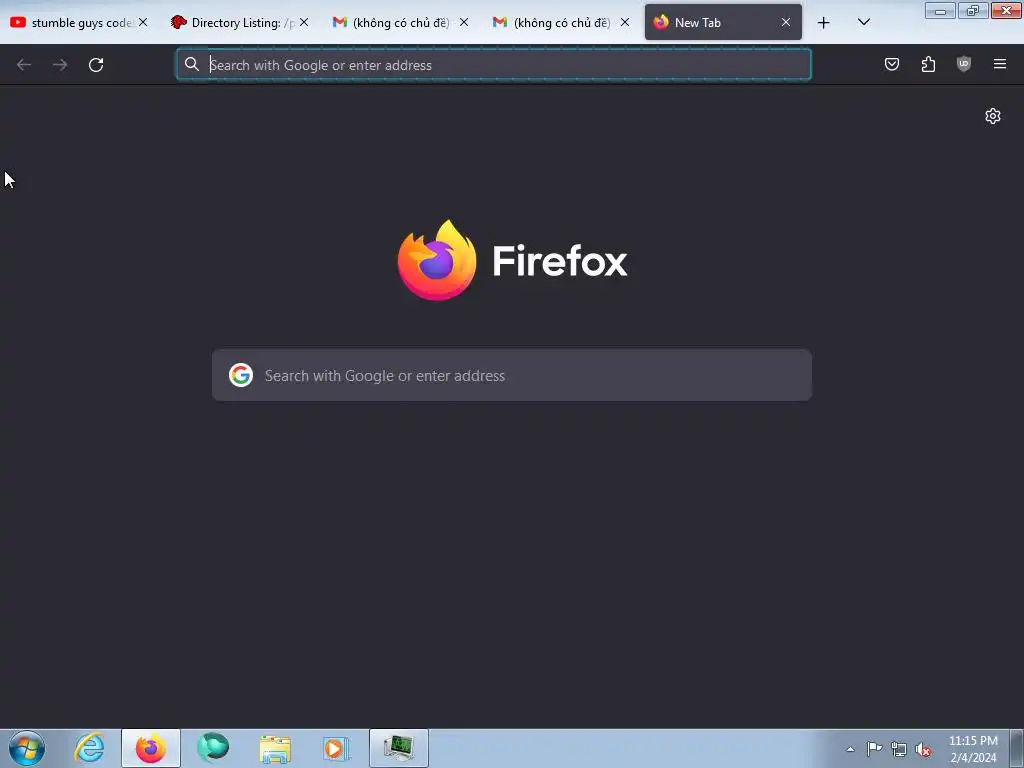The width and height of the screenshot is (1024, 768).
Task: Click the Google G icon in search box
Action: pos(241,375)
